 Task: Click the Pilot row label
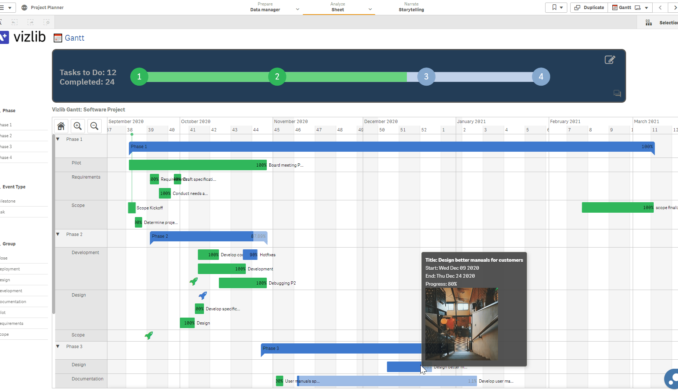pyautogui.click(x=76, y=163)
